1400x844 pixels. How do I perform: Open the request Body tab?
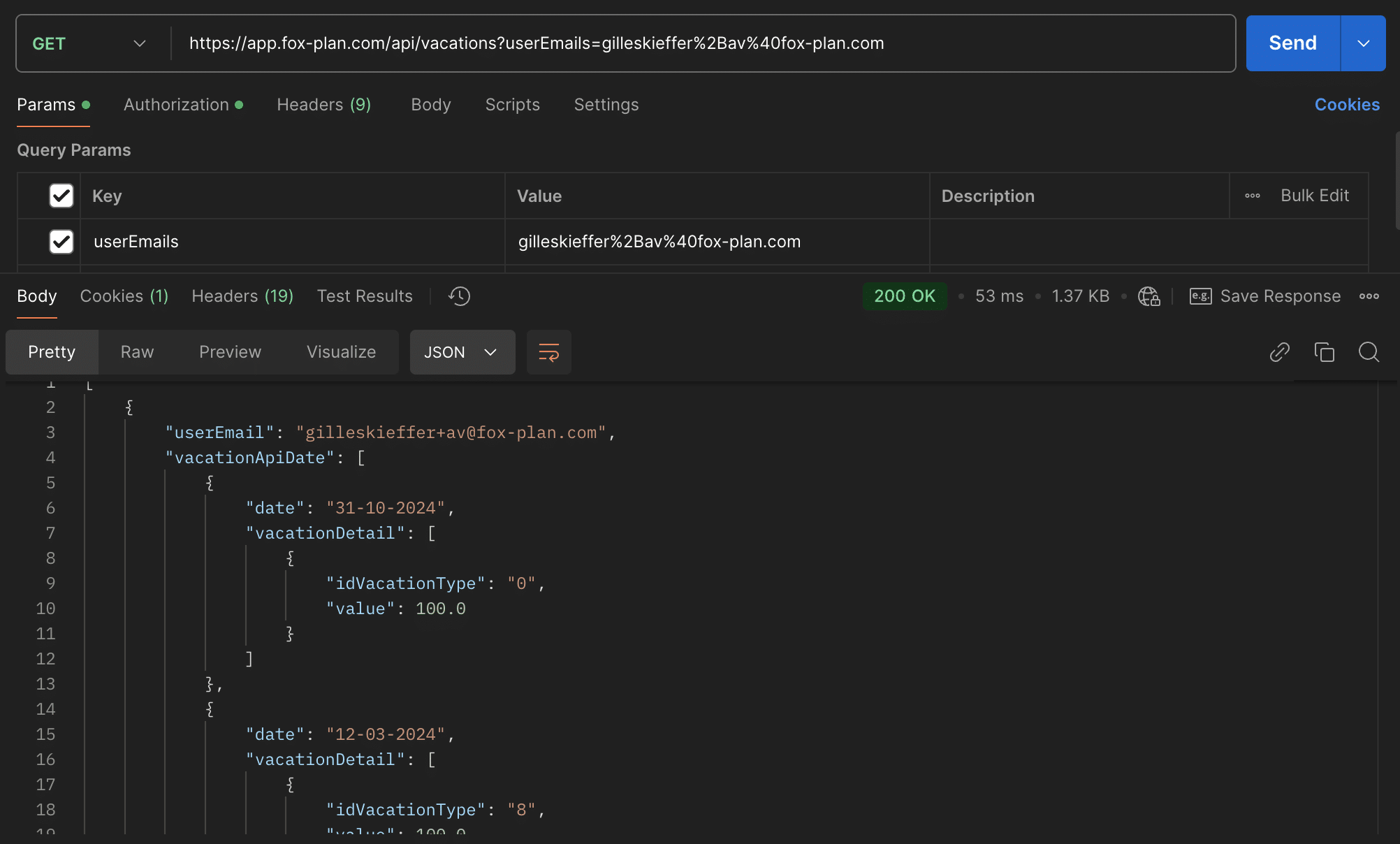coord(431,105)
